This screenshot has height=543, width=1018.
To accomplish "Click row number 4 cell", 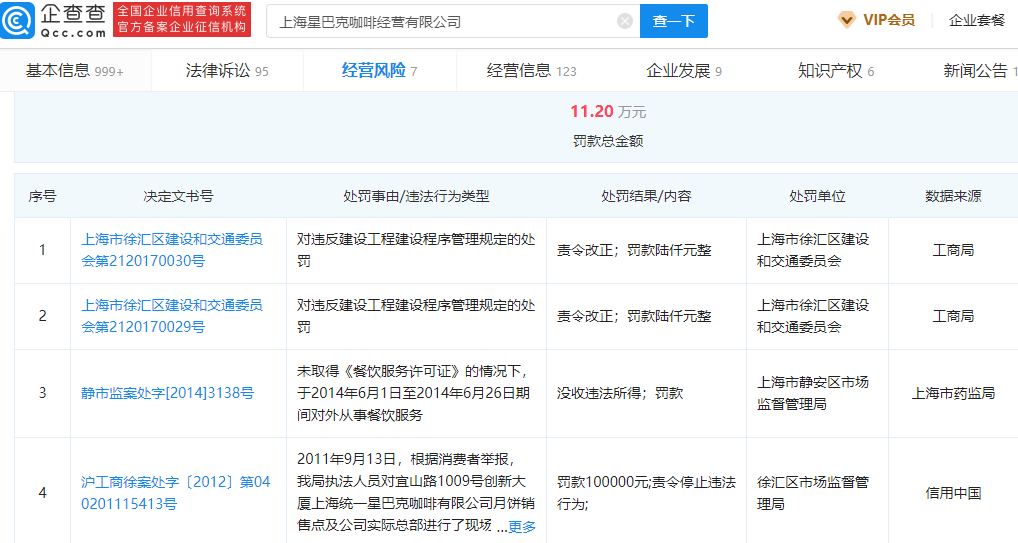I will point(42,492).
